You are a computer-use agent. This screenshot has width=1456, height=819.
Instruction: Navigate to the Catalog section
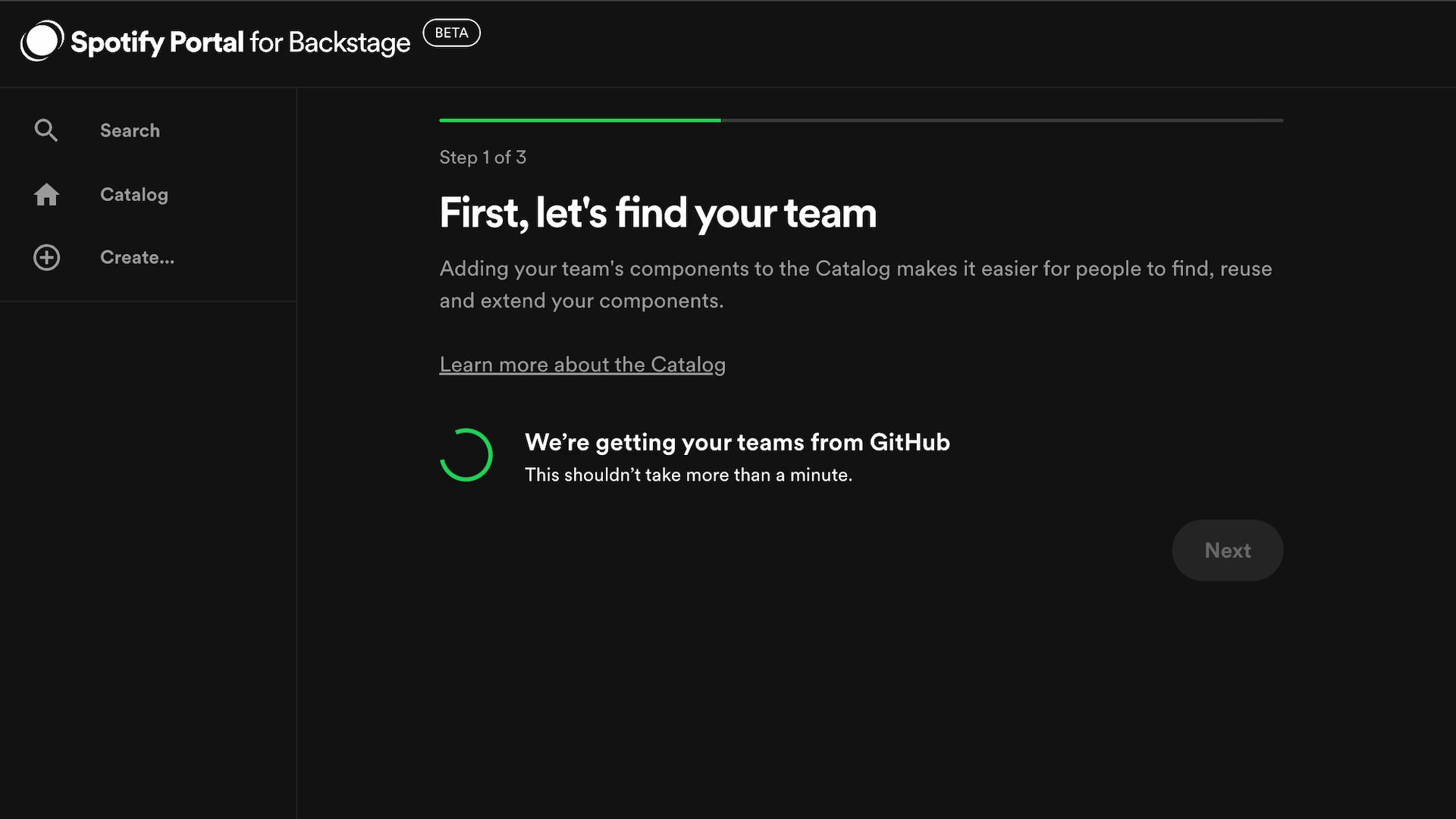pyautogui.click(x=133, y=194)
